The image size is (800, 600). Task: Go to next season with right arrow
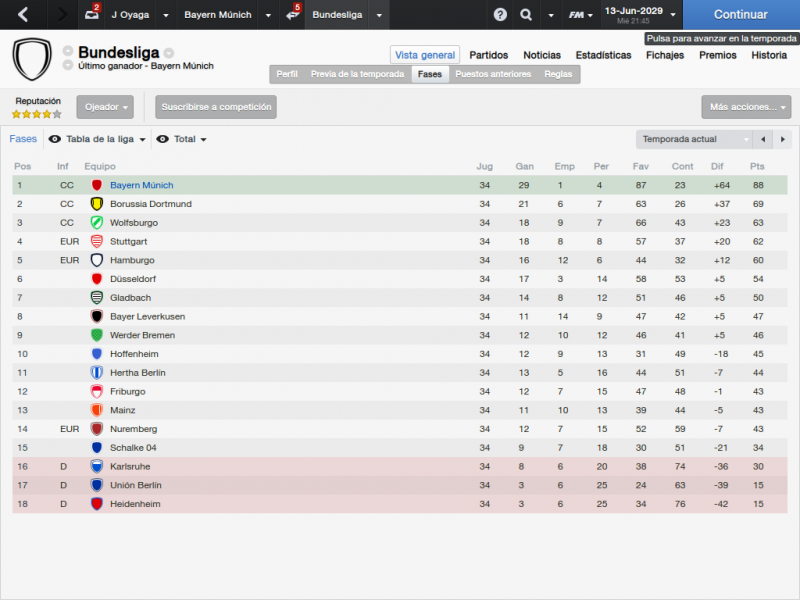[782, 139]
